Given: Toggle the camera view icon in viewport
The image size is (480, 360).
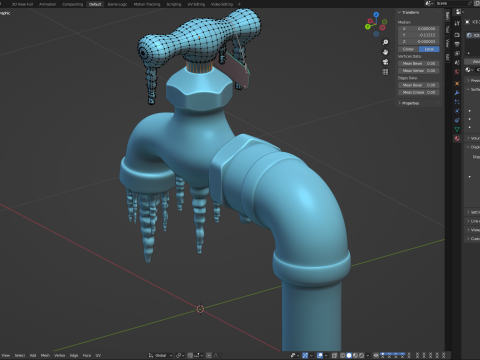Looking at the screenshot, I should [x=385, y=62].
